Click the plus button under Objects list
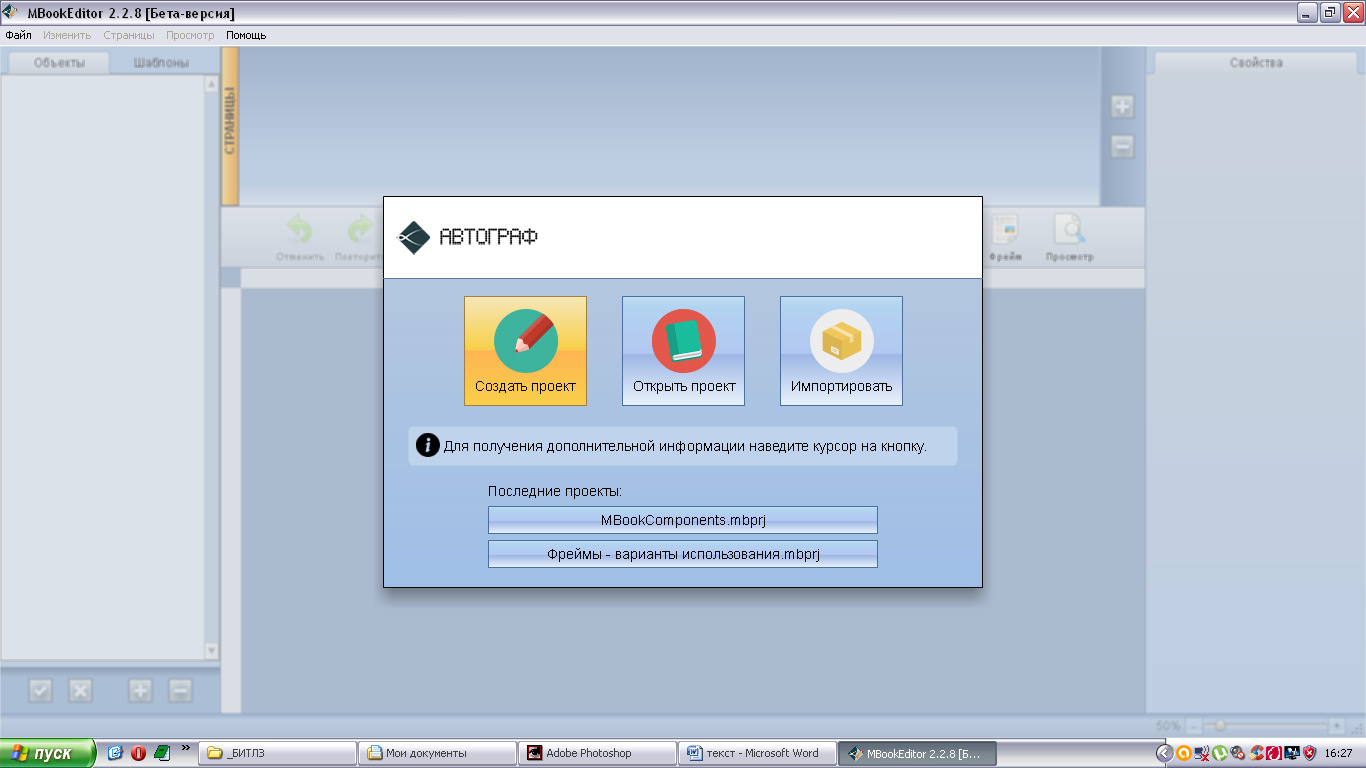Viewport: 1366px width, 768px height. (140, 690)
